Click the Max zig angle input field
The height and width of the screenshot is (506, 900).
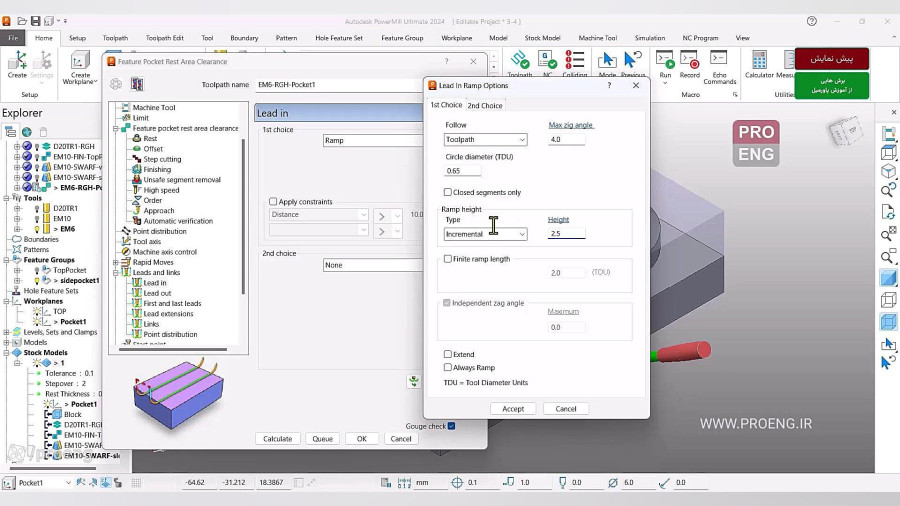567,139
